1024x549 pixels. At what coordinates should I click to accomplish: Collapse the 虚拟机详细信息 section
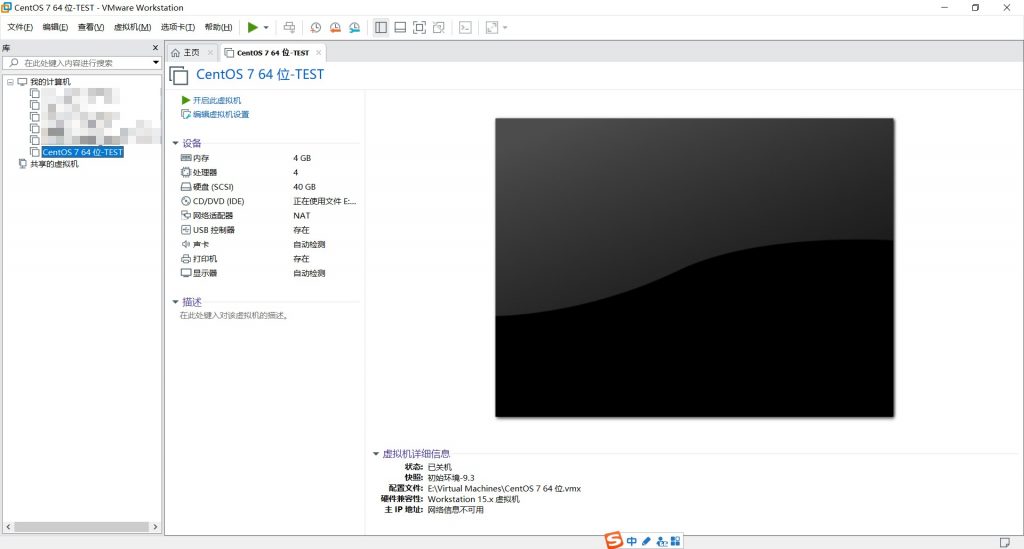[x=376, y=454]
